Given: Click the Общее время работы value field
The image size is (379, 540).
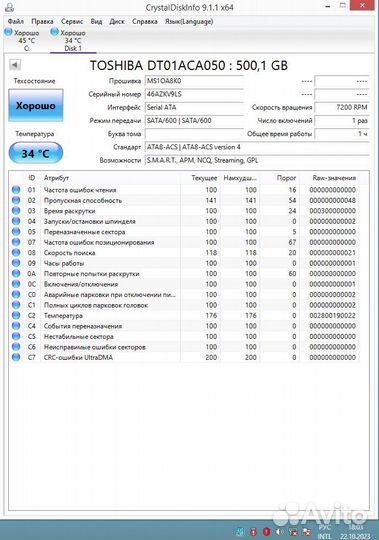Looking at the screenshot, I should [x=342, y=134].
